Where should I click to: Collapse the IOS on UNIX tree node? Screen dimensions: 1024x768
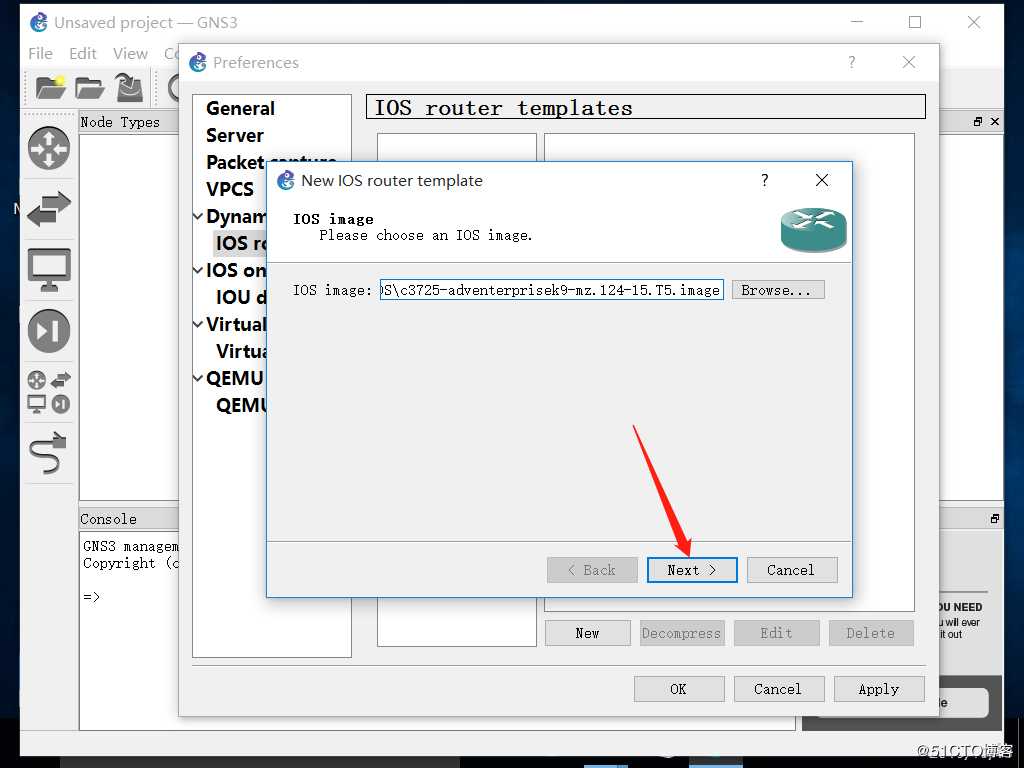199,270
